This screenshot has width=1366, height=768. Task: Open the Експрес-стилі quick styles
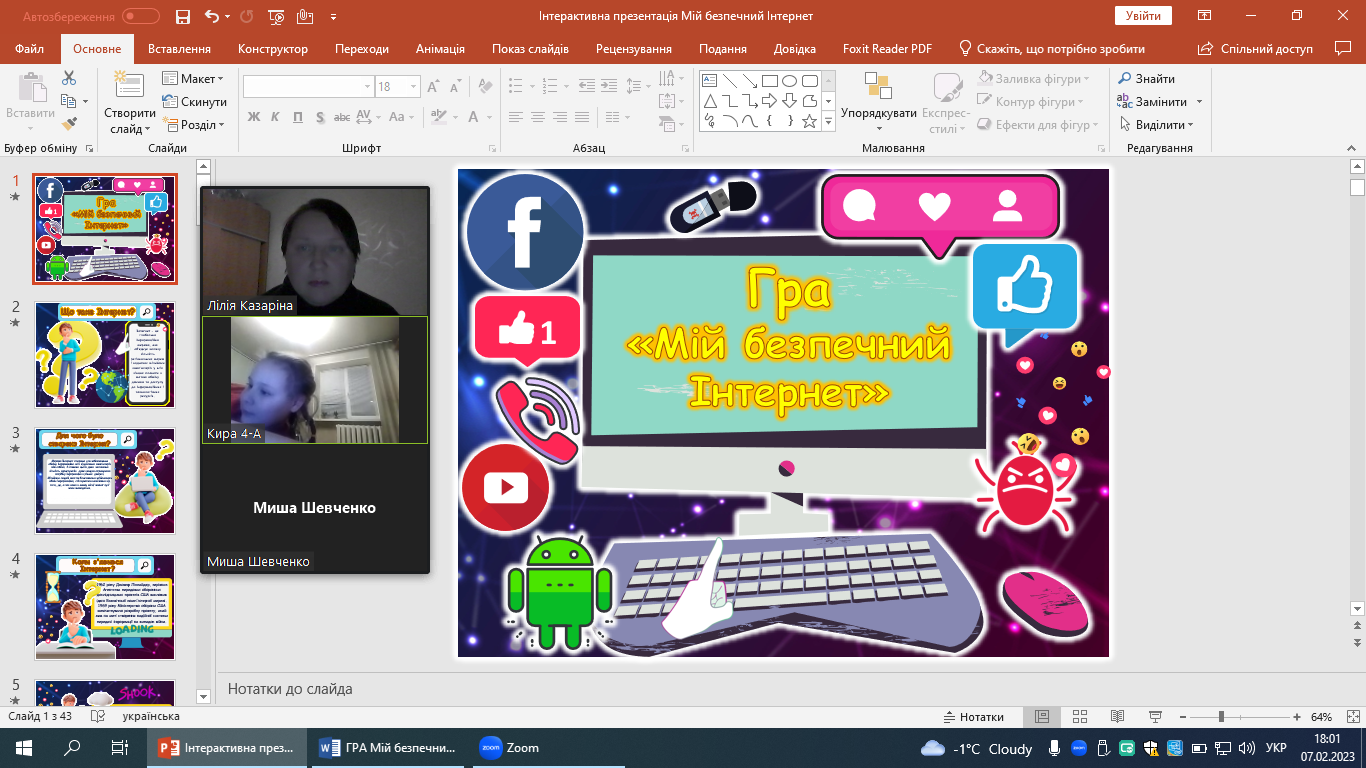945,103
